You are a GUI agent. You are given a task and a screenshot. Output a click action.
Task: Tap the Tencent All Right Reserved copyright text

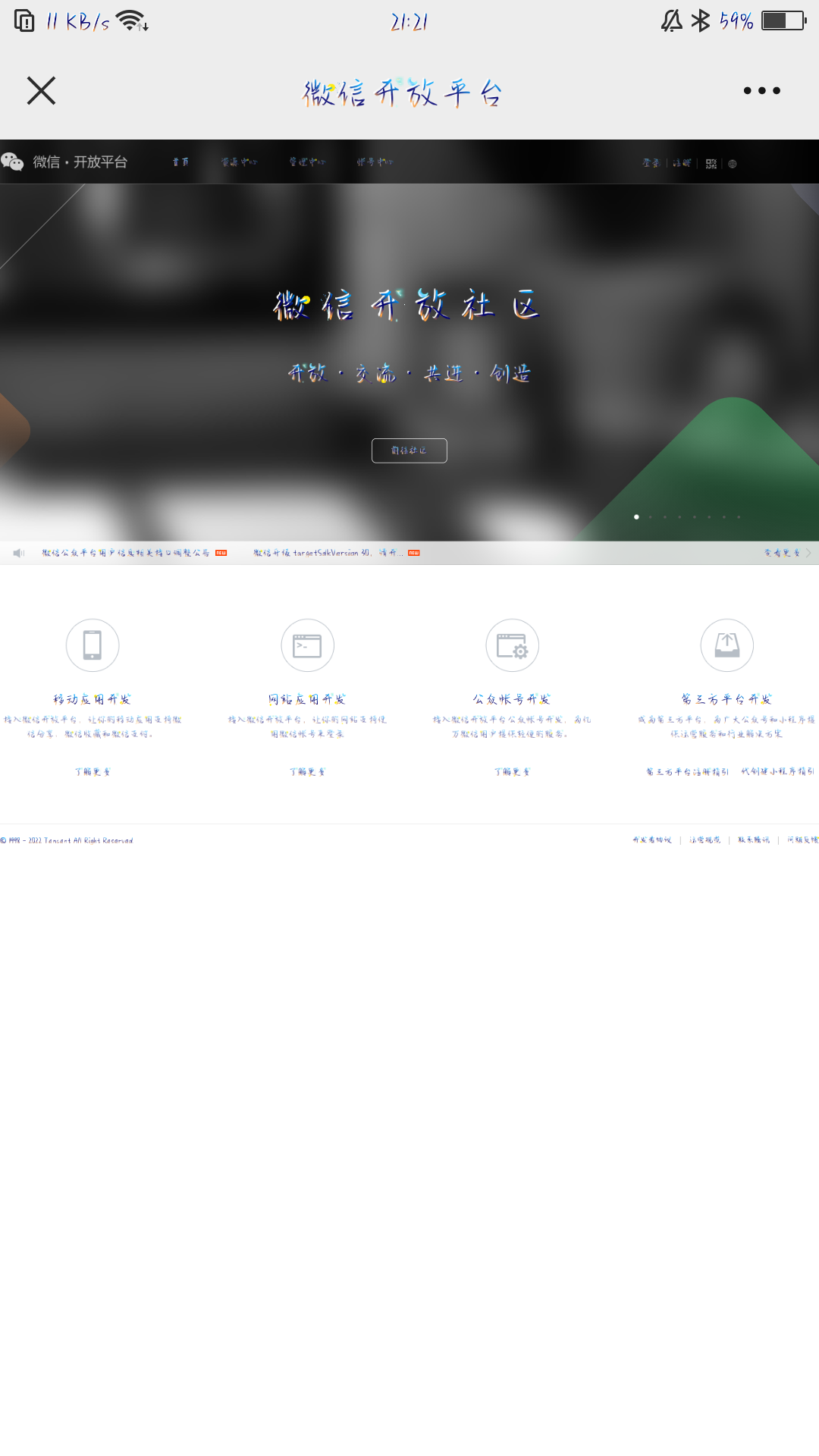click(67, 840)
